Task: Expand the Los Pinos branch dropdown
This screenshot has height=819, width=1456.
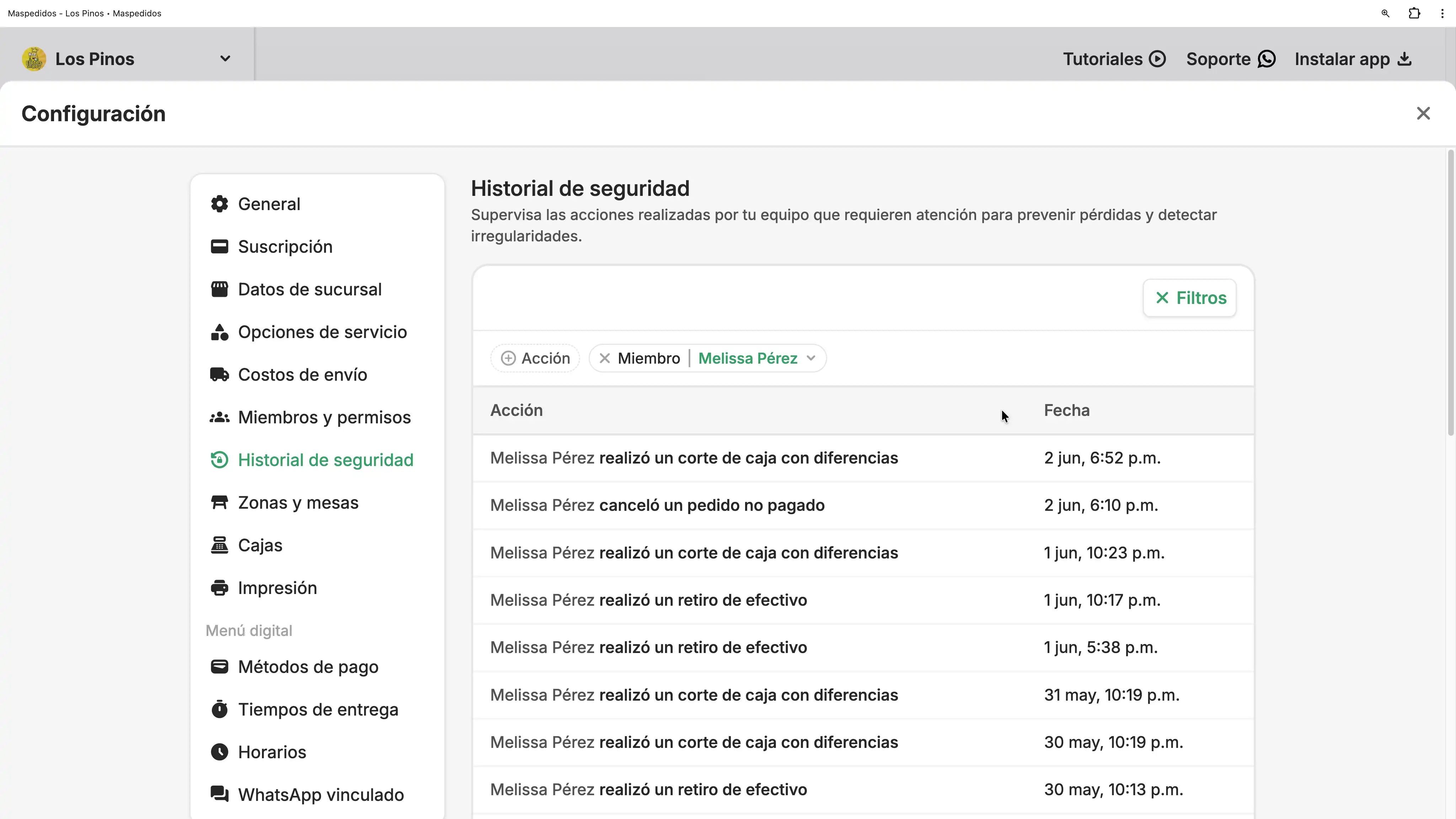Action: pos(225,59)
